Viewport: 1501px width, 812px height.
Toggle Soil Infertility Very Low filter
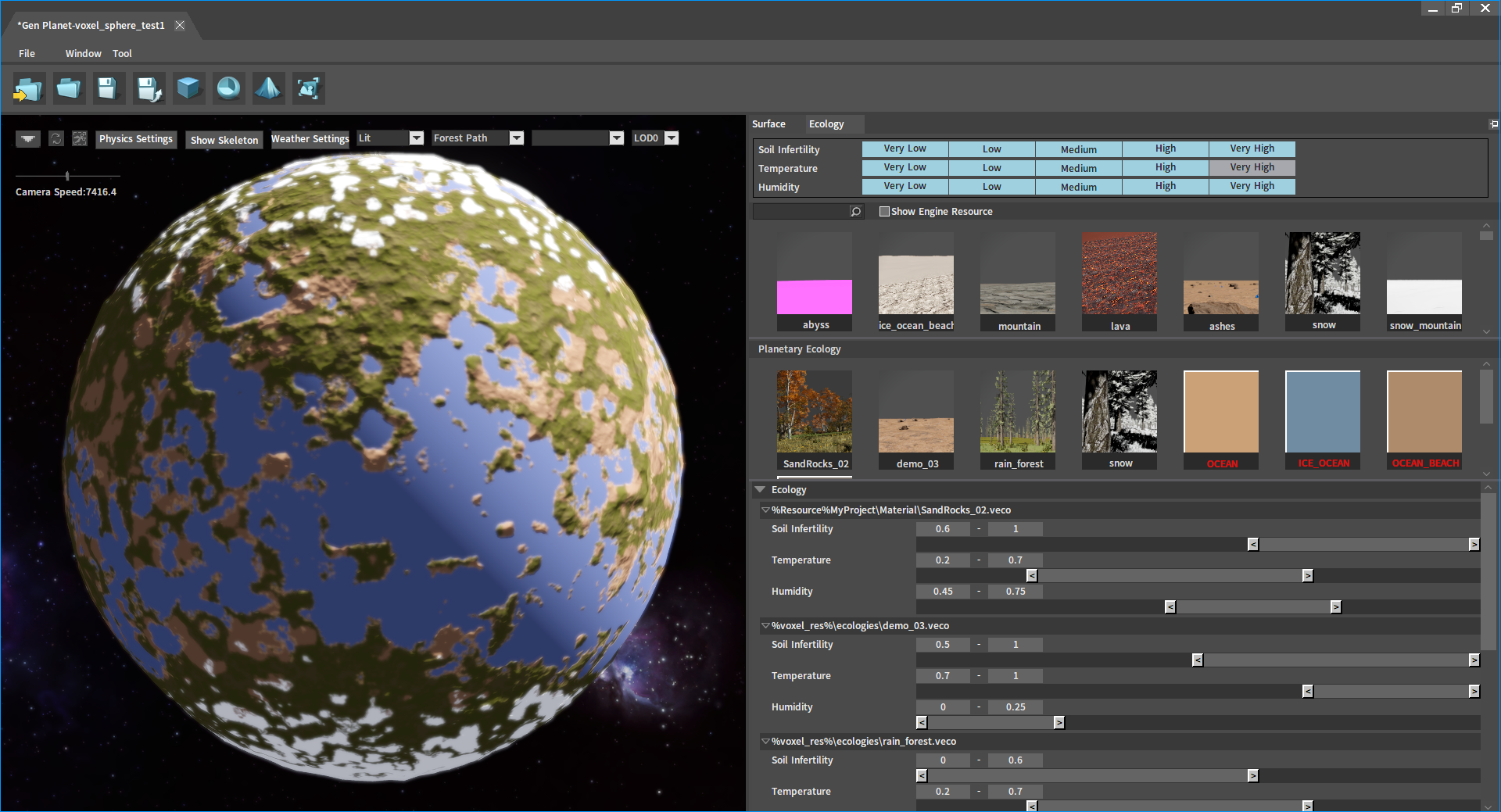click(x=905, y=148)
